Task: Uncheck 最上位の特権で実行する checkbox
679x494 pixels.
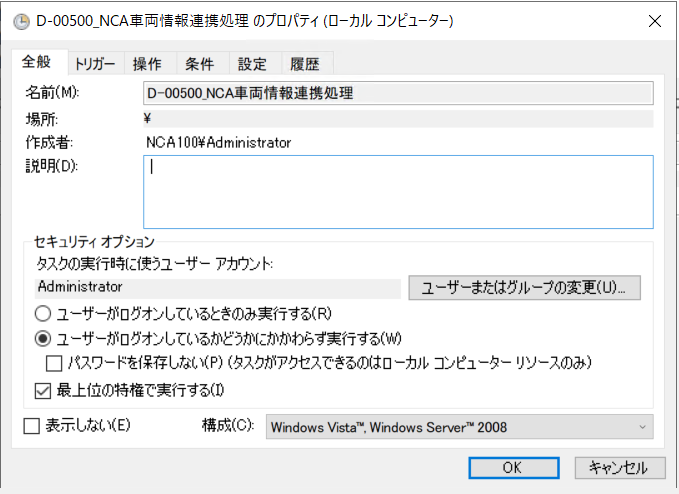Action: click(43, 391)
